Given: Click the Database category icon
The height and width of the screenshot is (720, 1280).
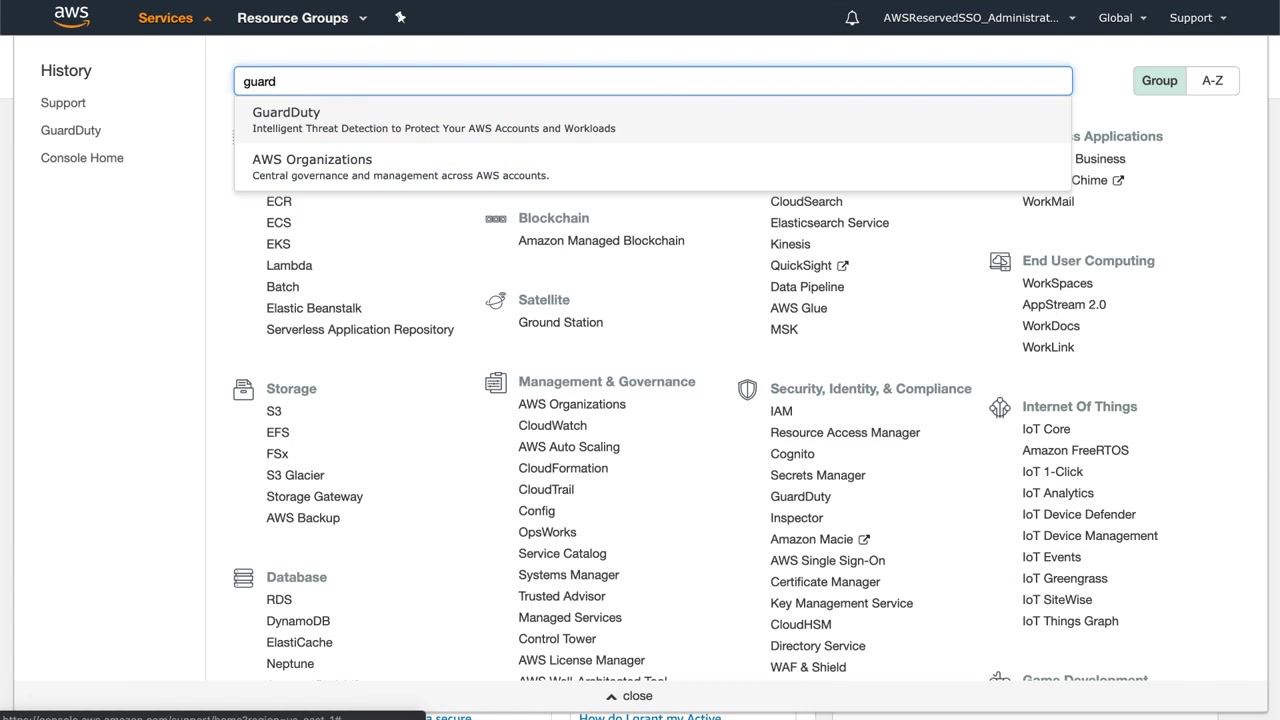Looking at the screenshot, I should (x=243, y=578).
